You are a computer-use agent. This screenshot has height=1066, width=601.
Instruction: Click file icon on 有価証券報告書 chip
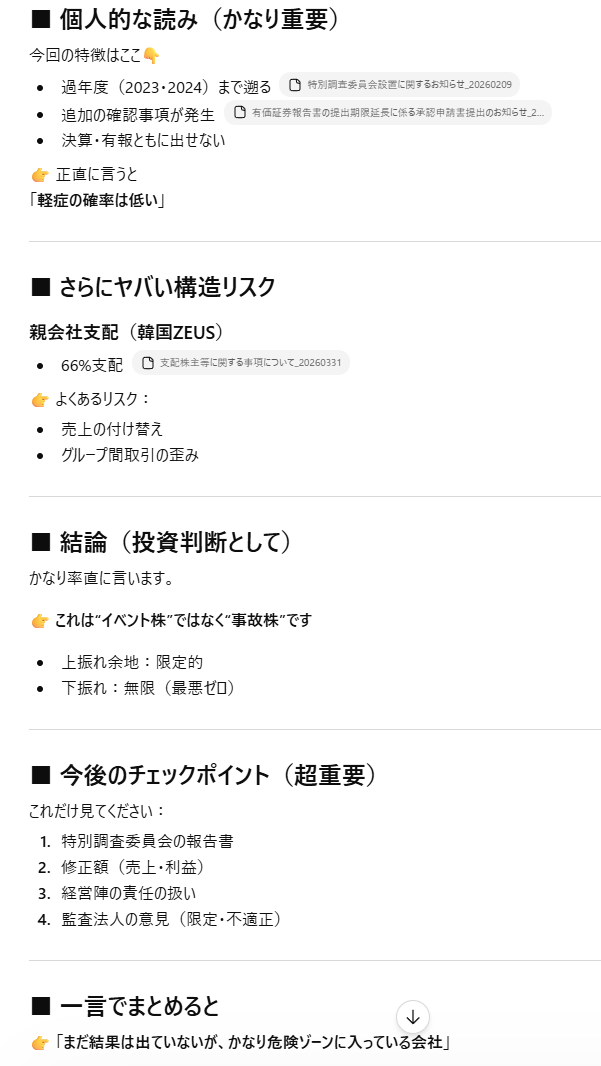click(240, 113)
